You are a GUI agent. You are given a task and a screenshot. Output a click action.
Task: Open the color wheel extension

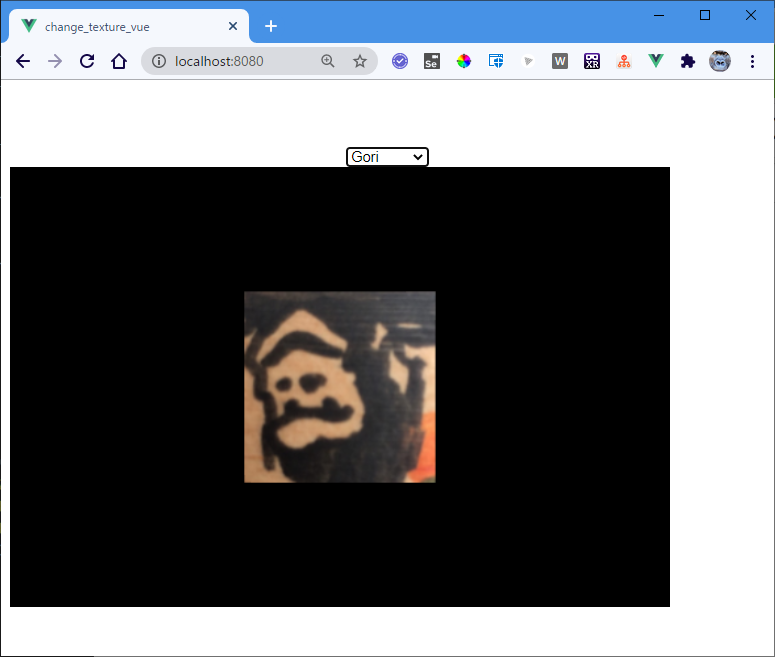point(464,61)
